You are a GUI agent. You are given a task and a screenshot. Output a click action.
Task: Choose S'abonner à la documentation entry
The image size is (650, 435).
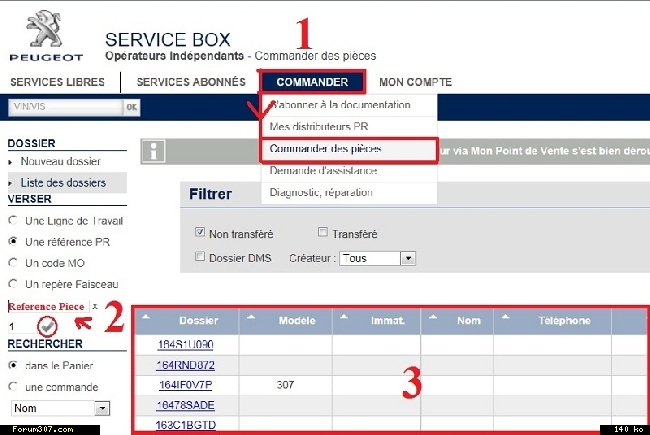349,105
